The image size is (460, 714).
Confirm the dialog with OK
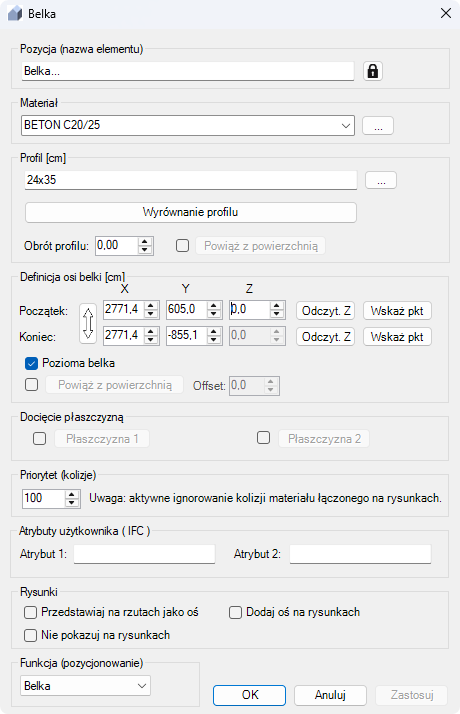point(250,695)
